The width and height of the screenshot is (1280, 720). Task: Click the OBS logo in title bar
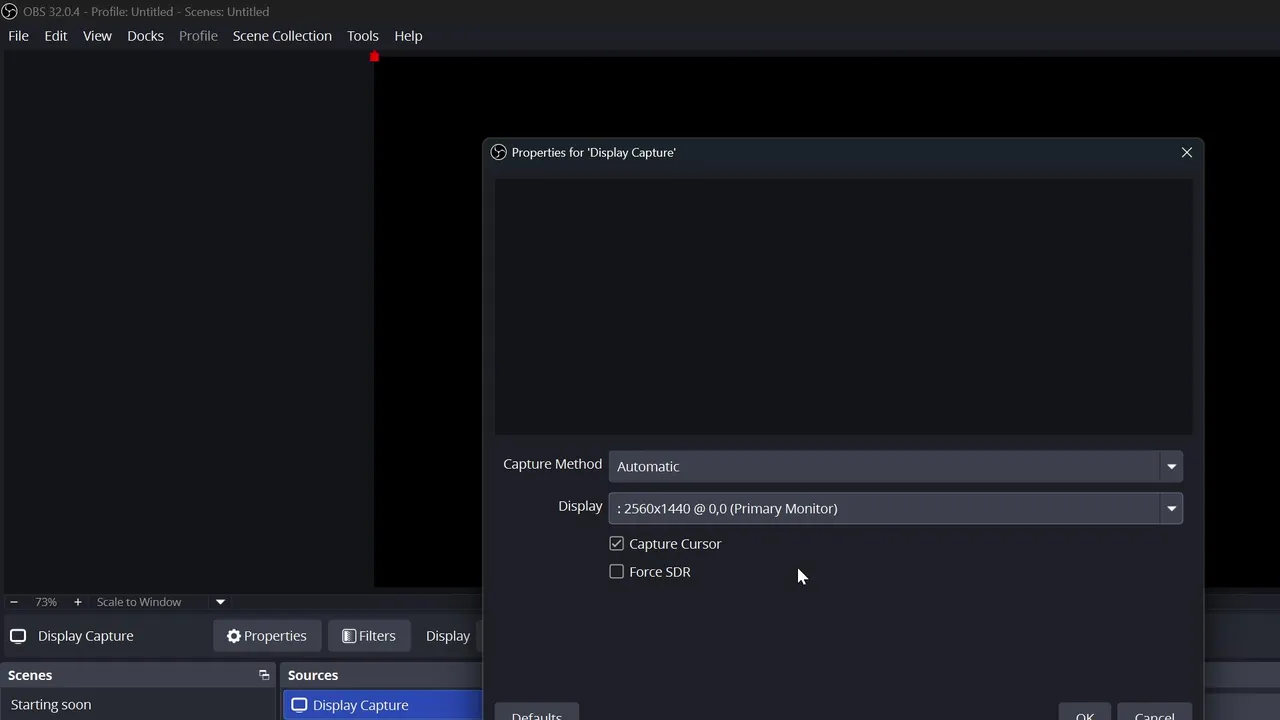9,11
